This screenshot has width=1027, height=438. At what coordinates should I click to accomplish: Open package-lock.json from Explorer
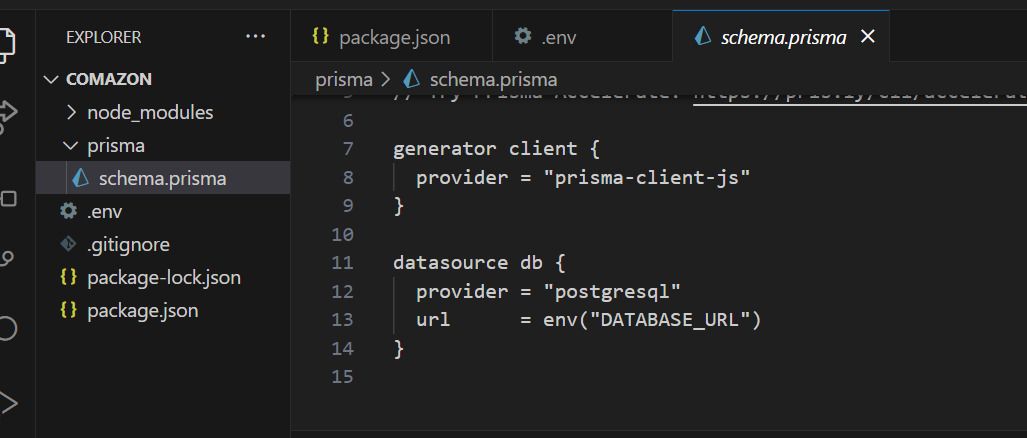click(163, 277)
